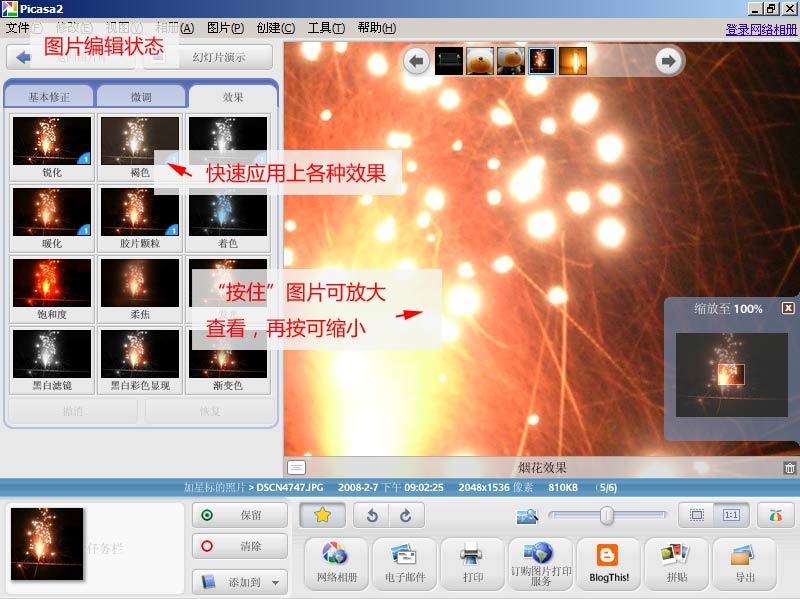Apply the 饱和度 effect thumbnail
This screenshot has height=599, width=800.
pos(52,289)
